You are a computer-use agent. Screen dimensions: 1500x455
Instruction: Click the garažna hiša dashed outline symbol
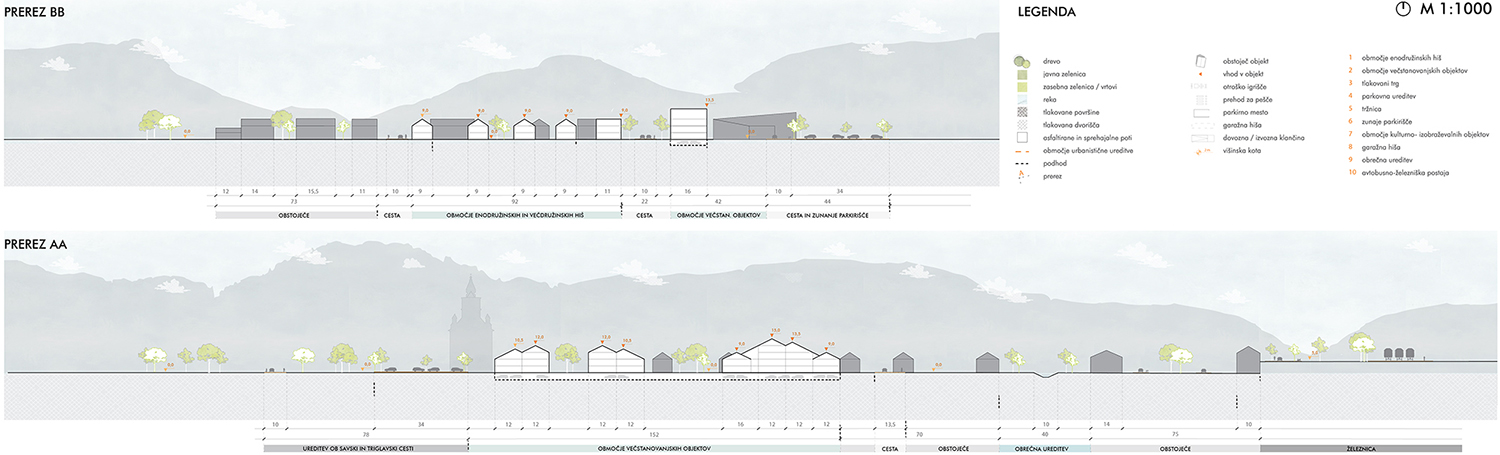pyautogui.click(x=1203, y=127)
